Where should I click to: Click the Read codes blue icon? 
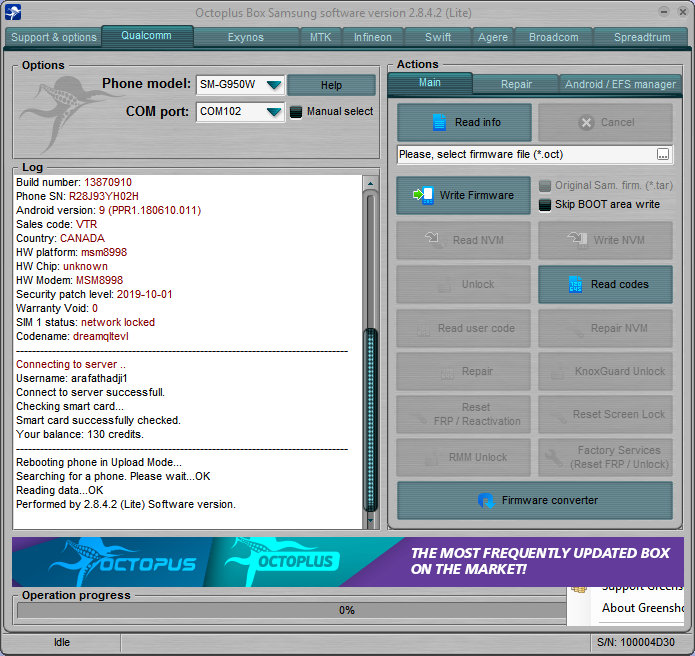click(575, 284)
